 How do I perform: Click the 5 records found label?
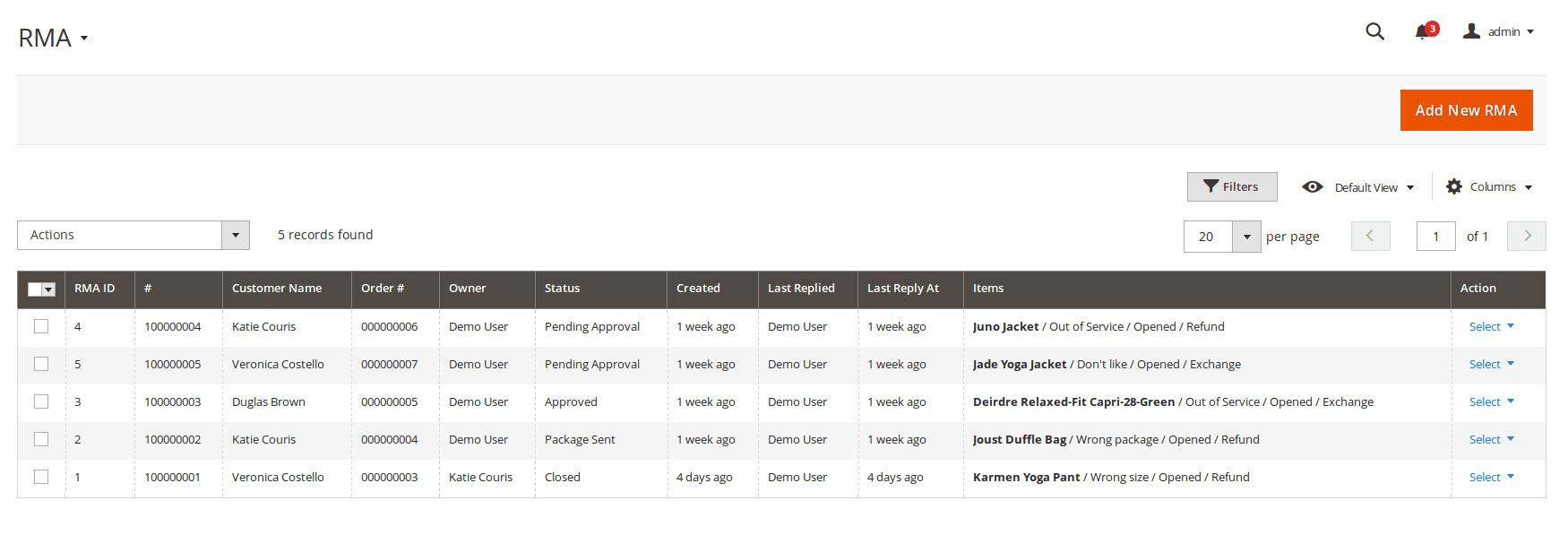click(325, 235)
